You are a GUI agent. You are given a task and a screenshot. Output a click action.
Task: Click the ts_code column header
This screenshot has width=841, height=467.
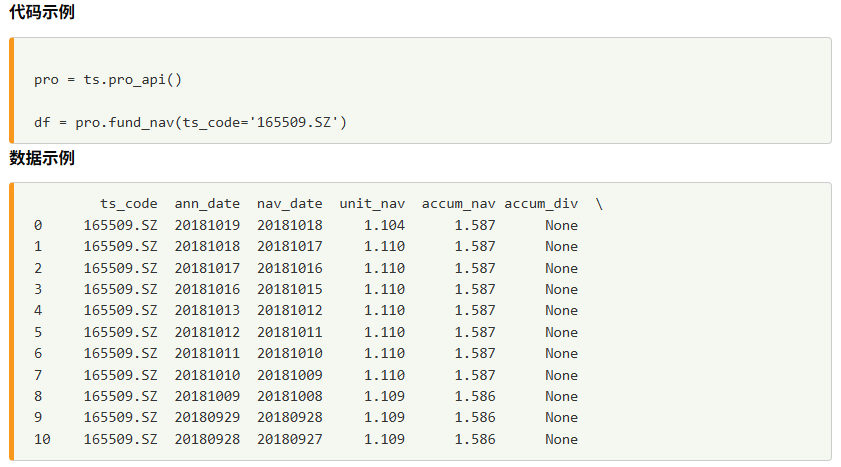tap(128, 204)
